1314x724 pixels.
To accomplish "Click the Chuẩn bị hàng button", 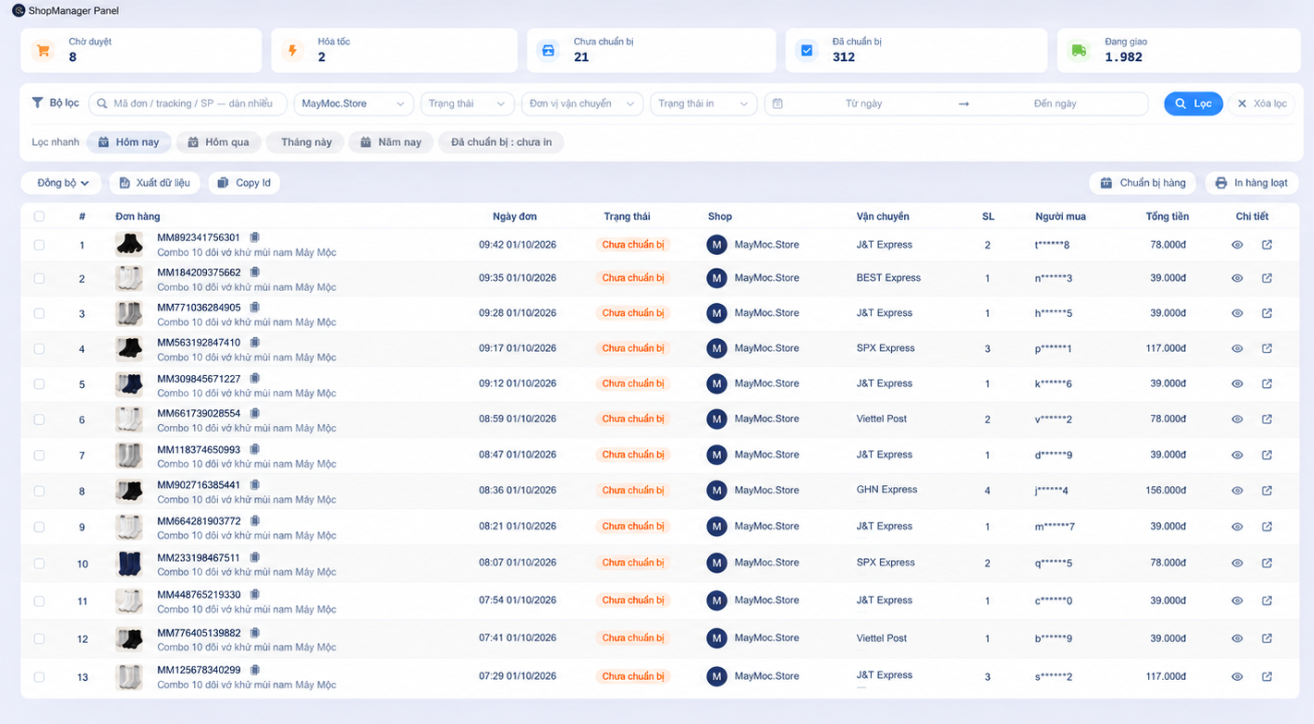I will click(x=1143, y=183).
